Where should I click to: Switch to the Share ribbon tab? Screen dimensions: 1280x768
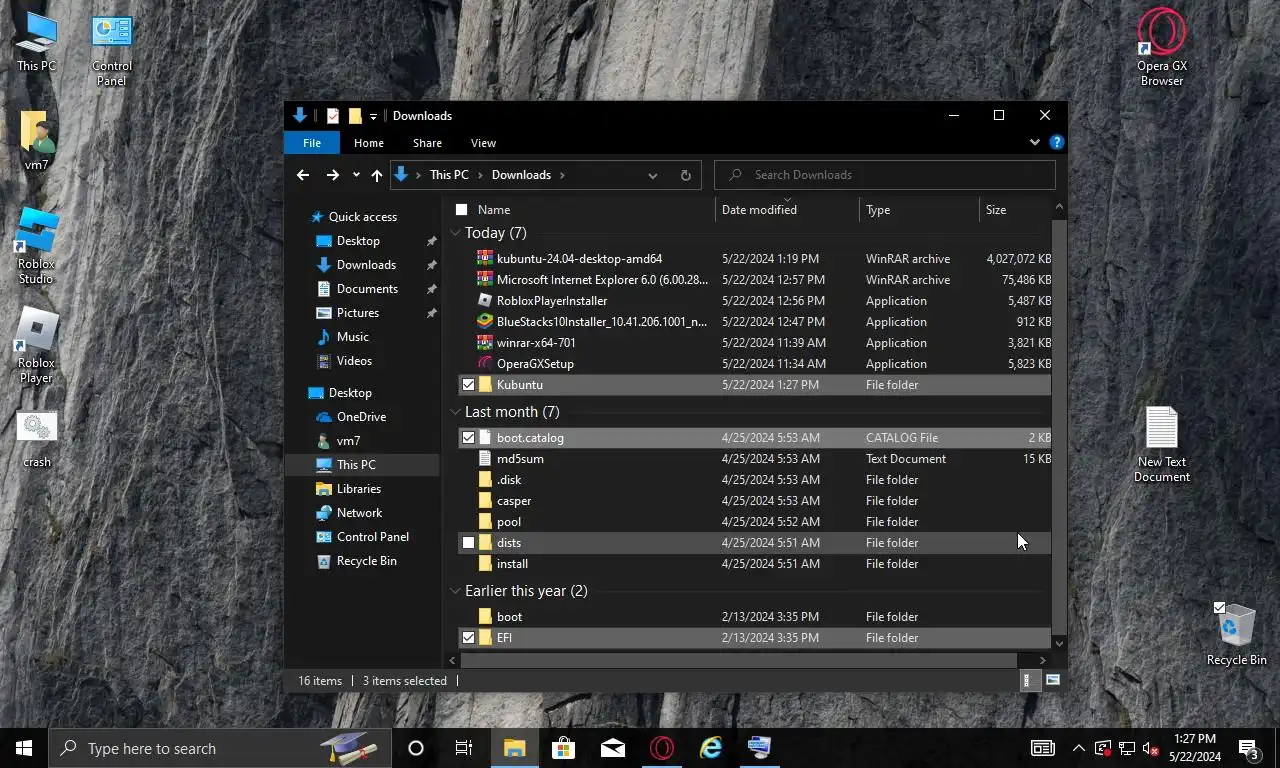(x=427, y=143)
